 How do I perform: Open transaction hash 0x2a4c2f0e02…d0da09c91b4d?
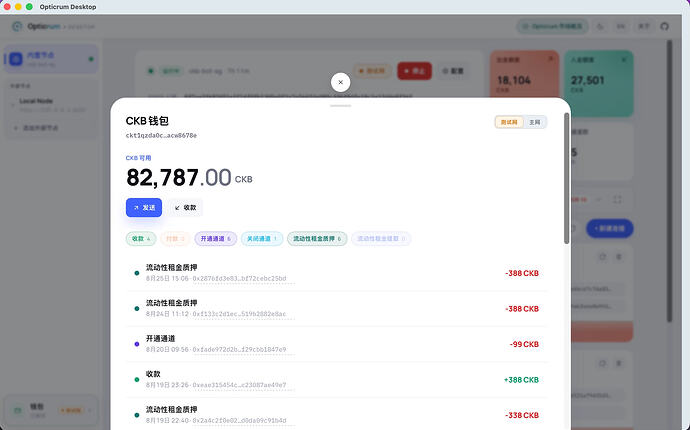point(239,421)
